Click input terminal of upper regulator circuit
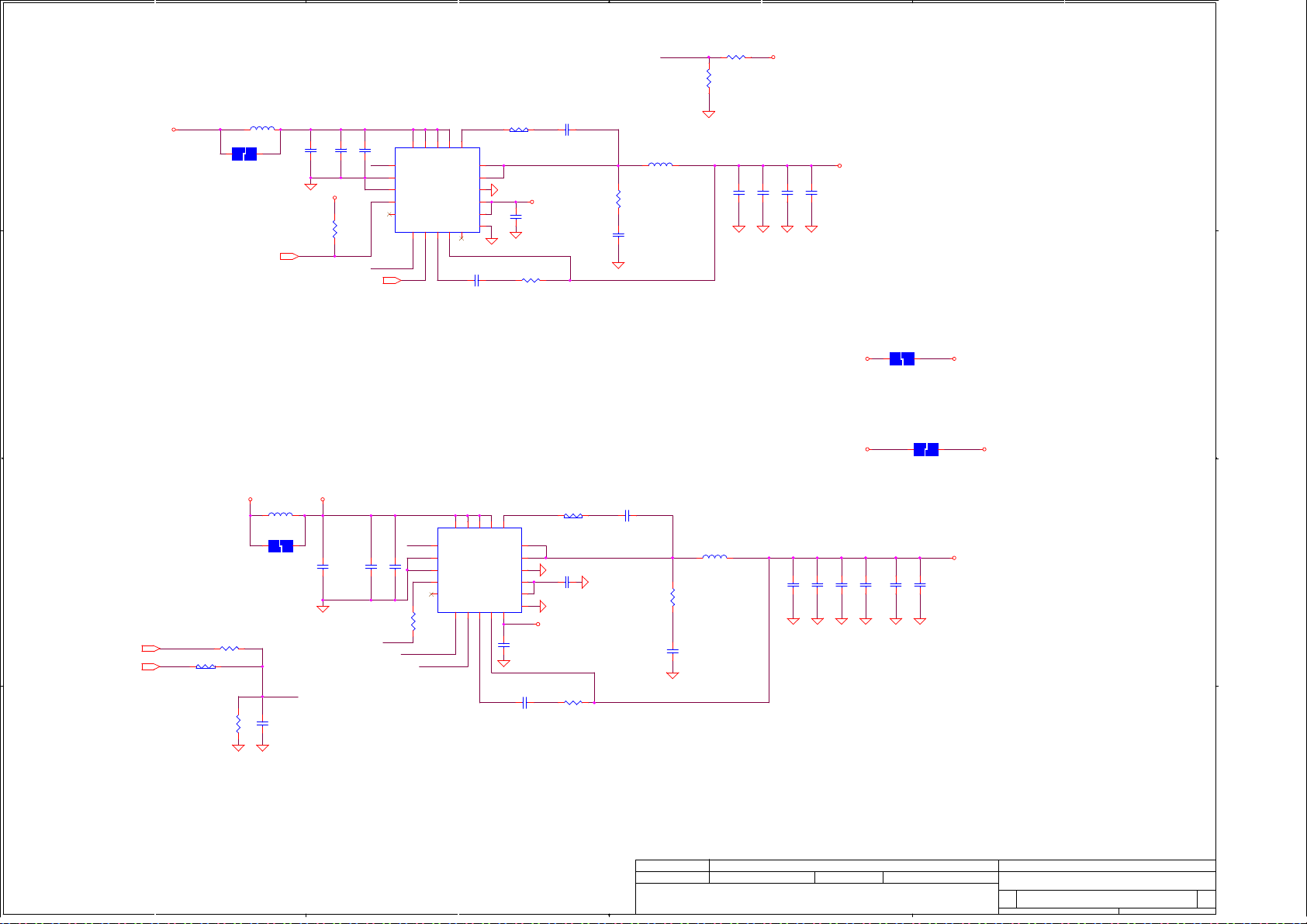This screenshot has width=1307, height=924. click(x=174, y=130)
